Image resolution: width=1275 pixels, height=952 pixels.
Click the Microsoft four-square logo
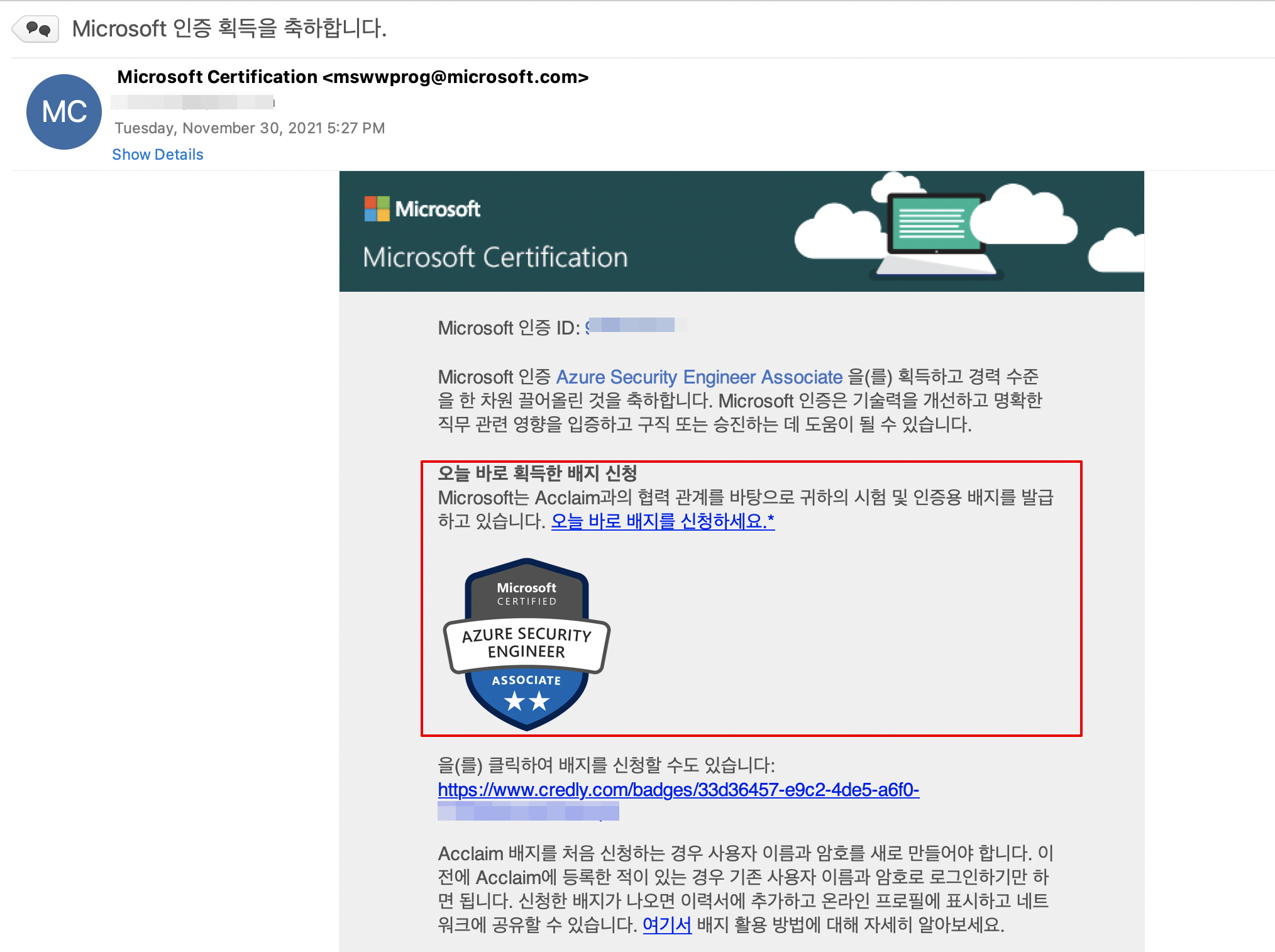[377, 209]
